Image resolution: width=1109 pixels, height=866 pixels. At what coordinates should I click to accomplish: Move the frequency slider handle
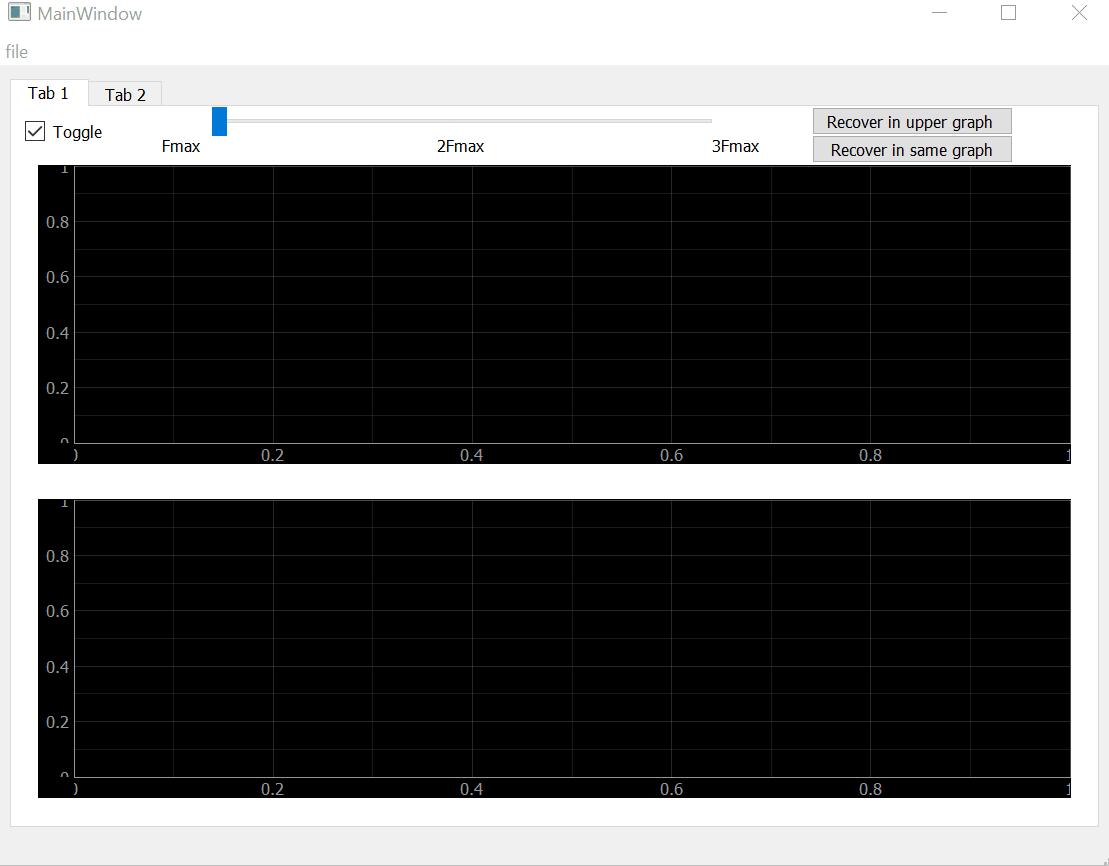(219, 121)
